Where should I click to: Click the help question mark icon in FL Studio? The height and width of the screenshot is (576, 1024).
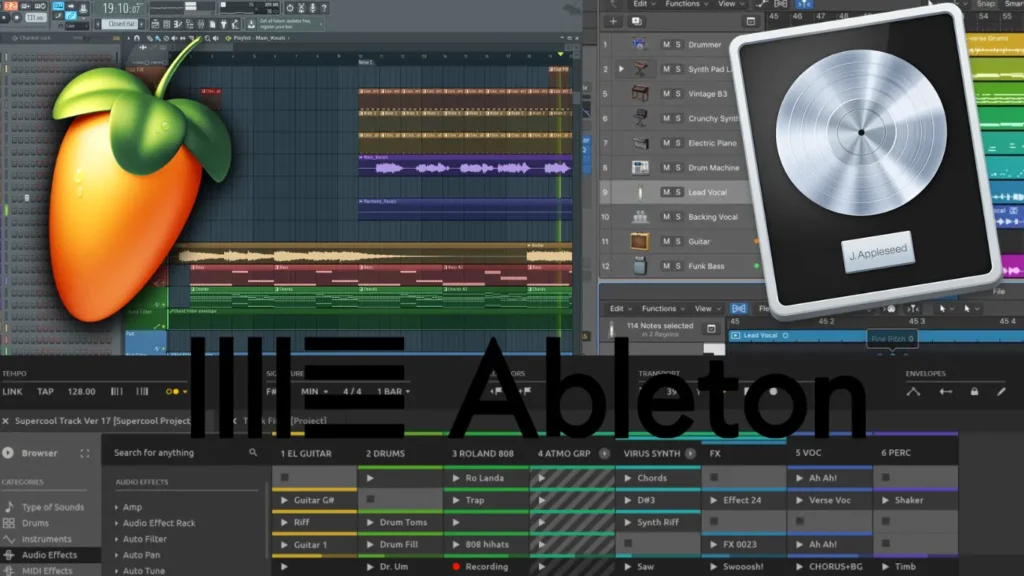(324, 8)
